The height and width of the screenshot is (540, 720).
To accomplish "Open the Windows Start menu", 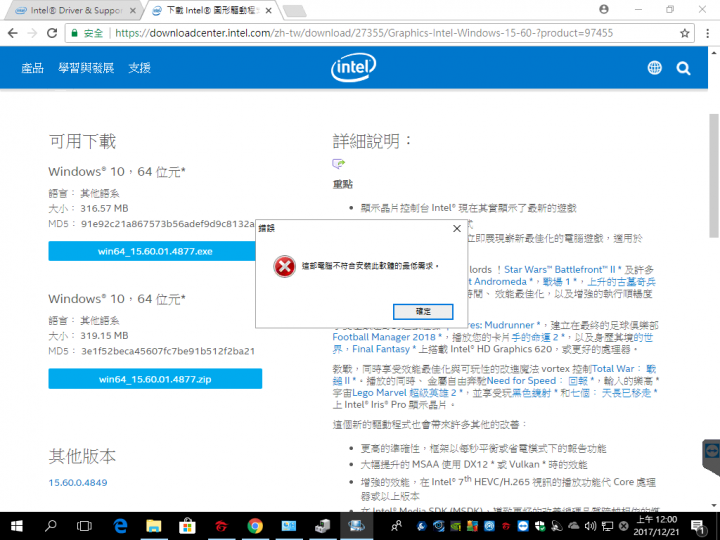I will pyautogui.click(x=17, y=526).
